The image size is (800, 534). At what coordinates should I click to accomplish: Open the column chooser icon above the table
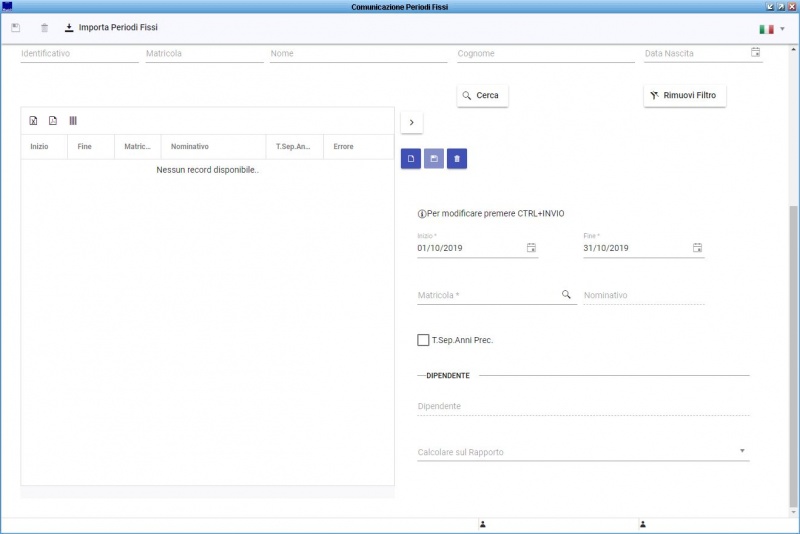73,121
